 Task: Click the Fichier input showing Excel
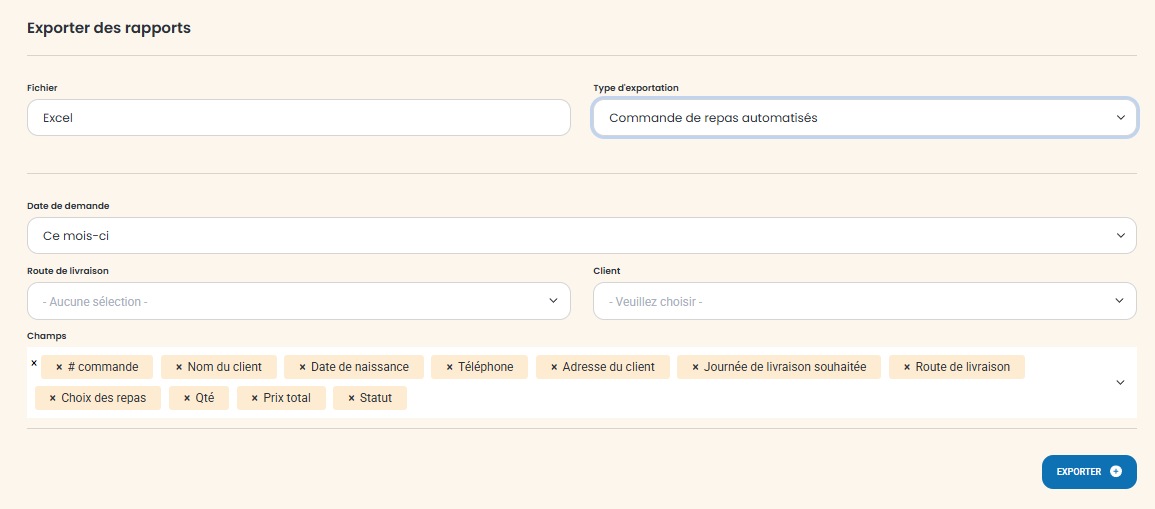[x=298, y=118]
